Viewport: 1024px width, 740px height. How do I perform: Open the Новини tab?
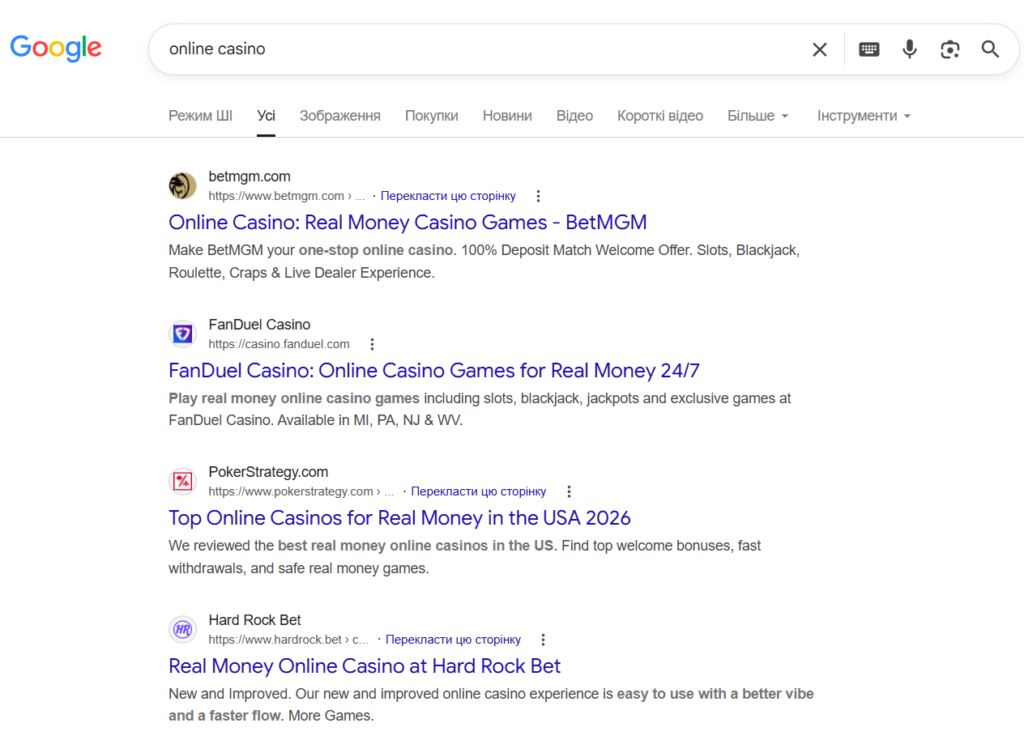pos(507,116)
